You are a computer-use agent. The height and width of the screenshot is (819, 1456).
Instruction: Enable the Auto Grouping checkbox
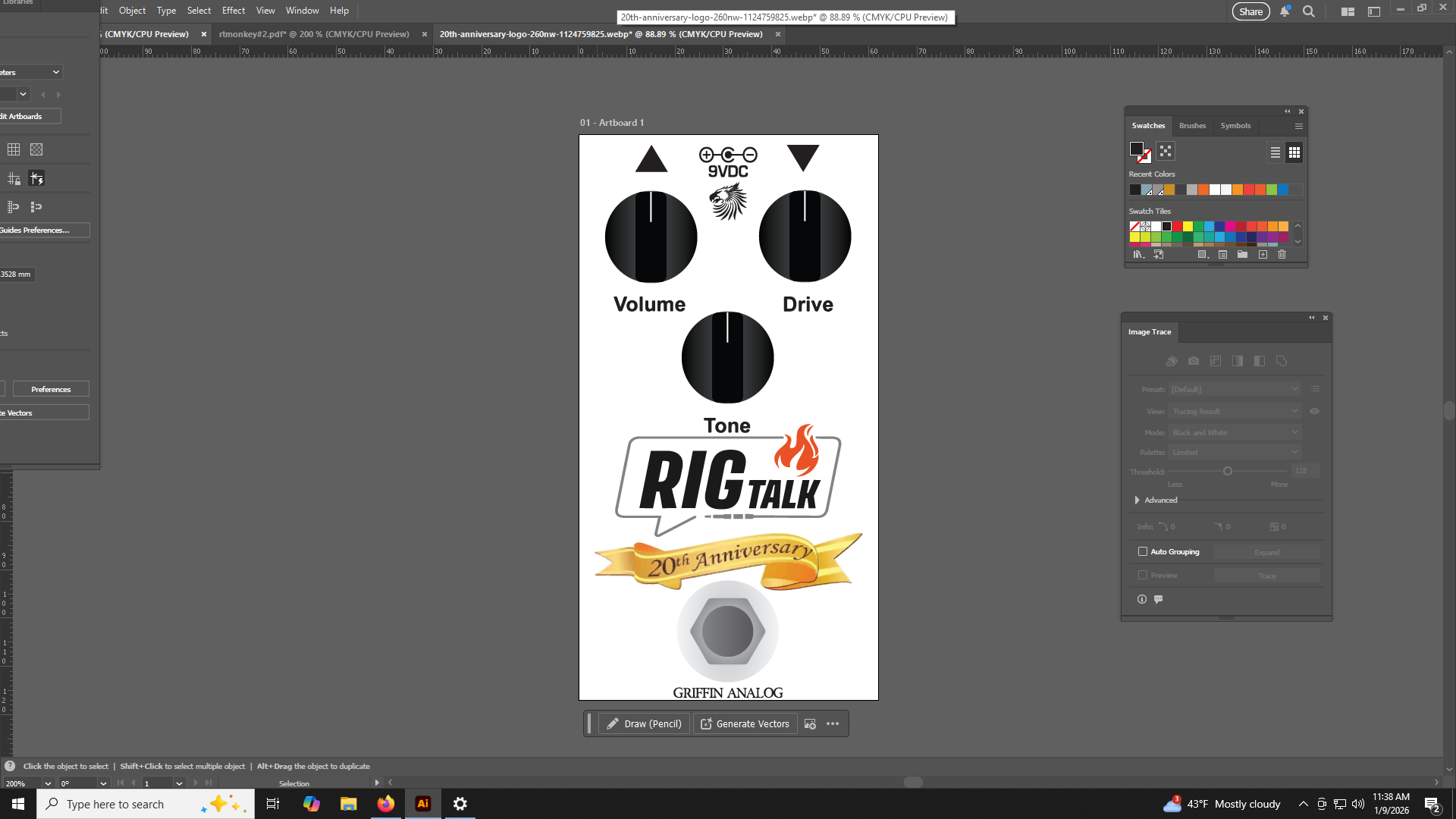pos(1143,551)
